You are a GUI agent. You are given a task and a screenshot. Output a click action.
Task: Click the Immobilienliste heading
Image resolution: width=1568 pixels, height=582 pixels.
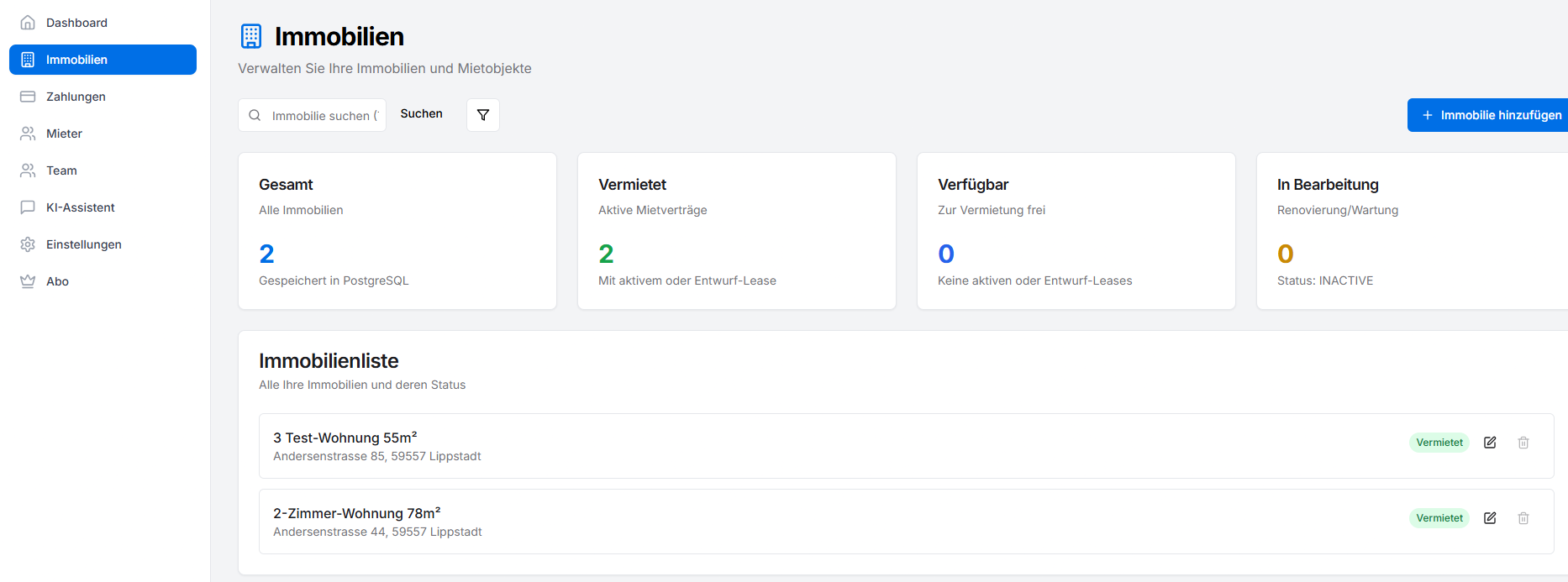point(329,361)
